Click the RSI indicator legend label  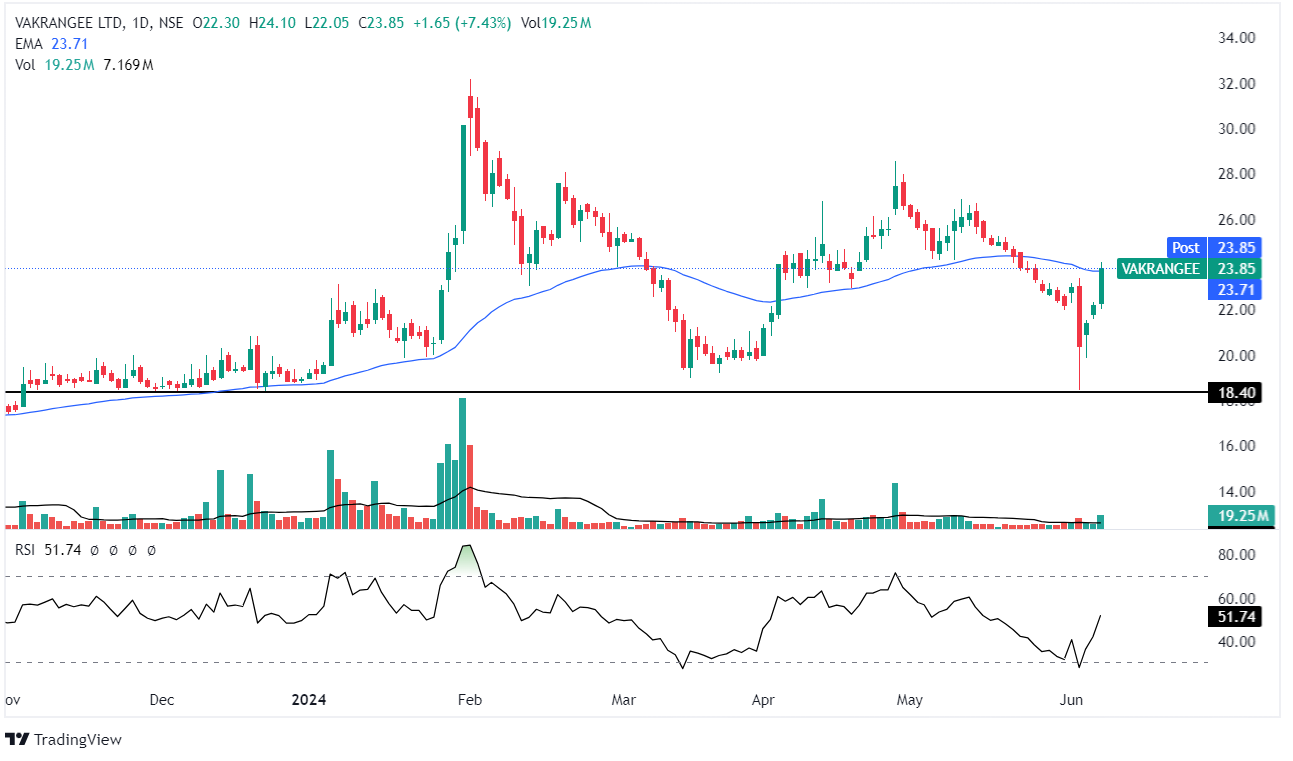tap(27, 549)
